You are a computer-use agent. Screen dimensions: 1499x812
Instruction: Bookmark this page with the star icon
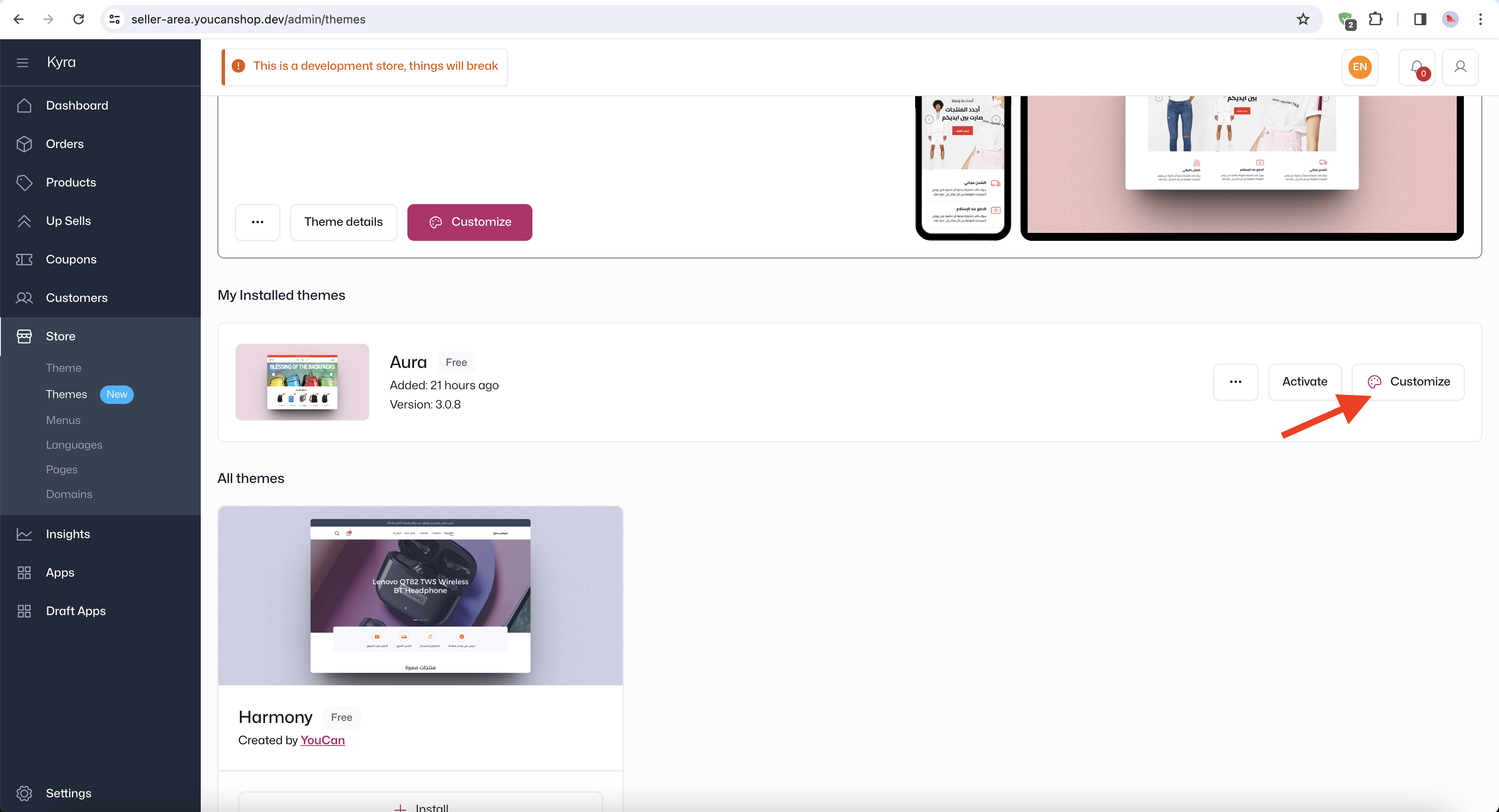[1303, 19]
